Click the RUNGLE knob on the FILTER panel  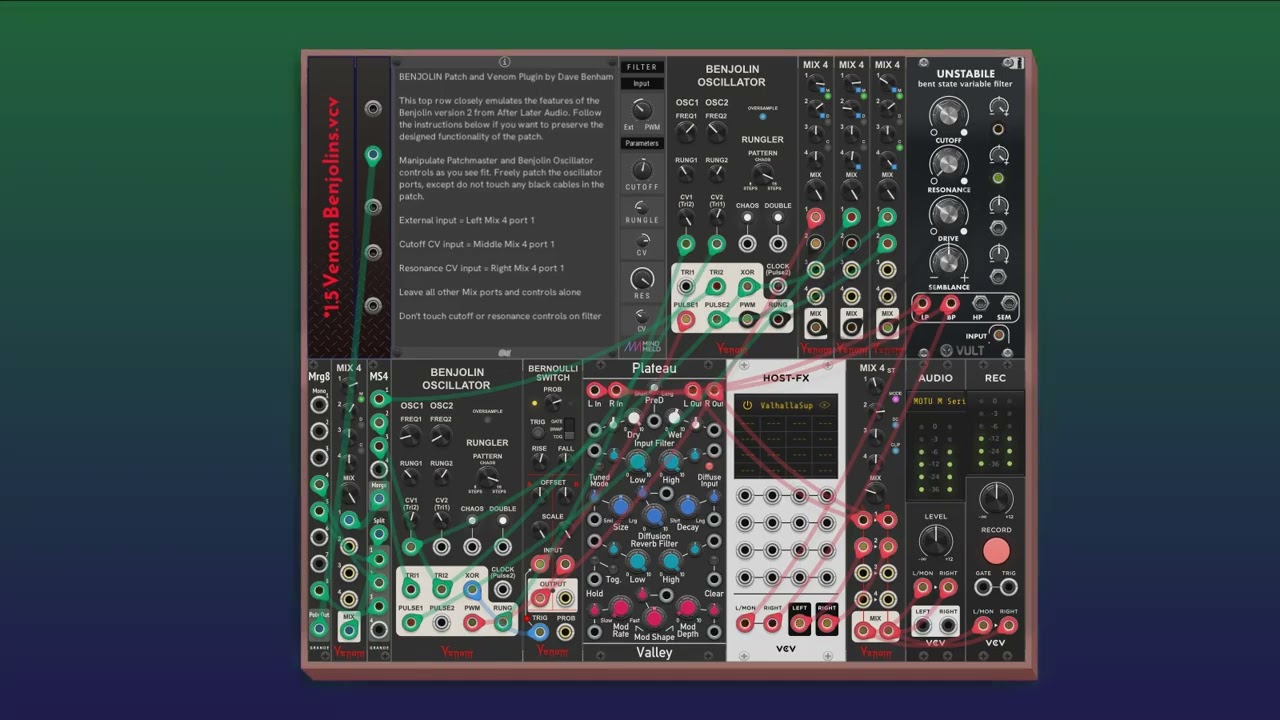point(642,208)
